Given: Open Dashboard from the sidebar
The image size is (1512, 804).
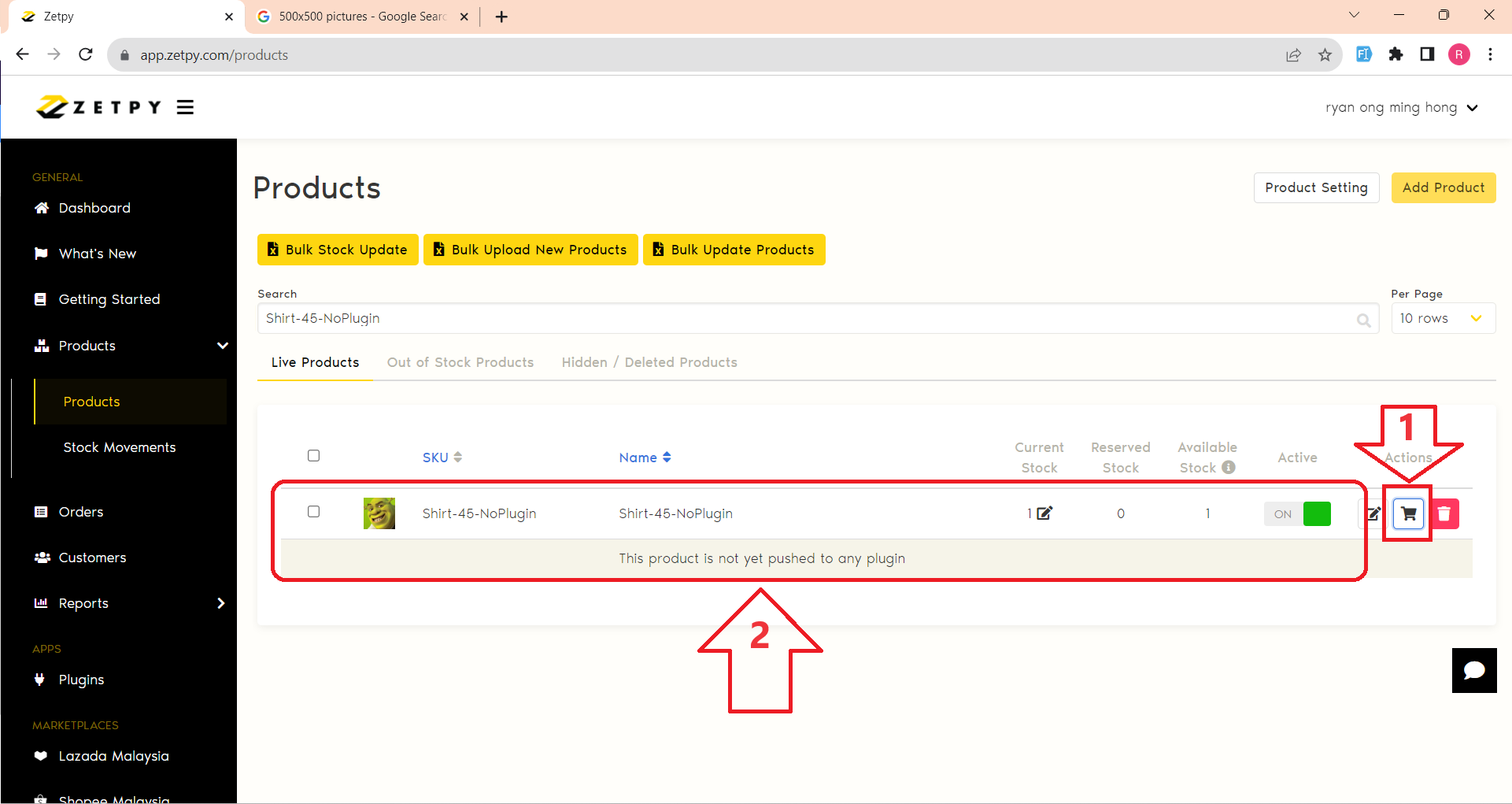Looking at the screenshot, I should pos(94,208).
